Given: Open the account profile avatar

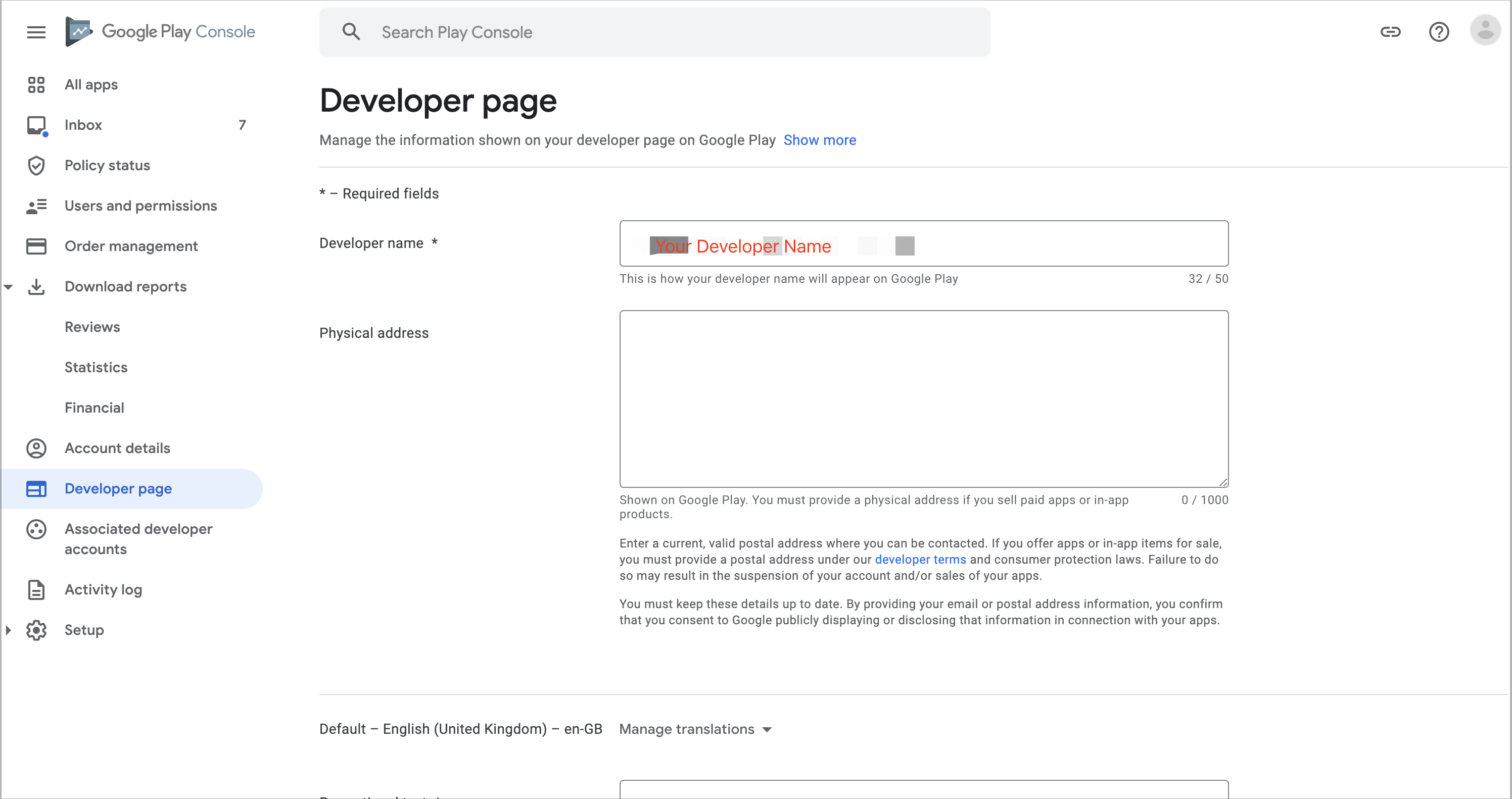Looking at the screenshot, I should 1485,30.
